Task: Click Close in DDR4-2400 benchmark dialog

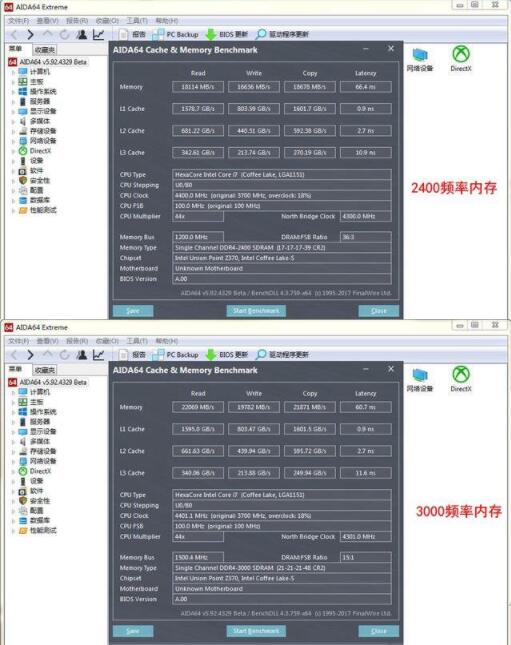Action: pyautogui.click(x=379, y=311)
